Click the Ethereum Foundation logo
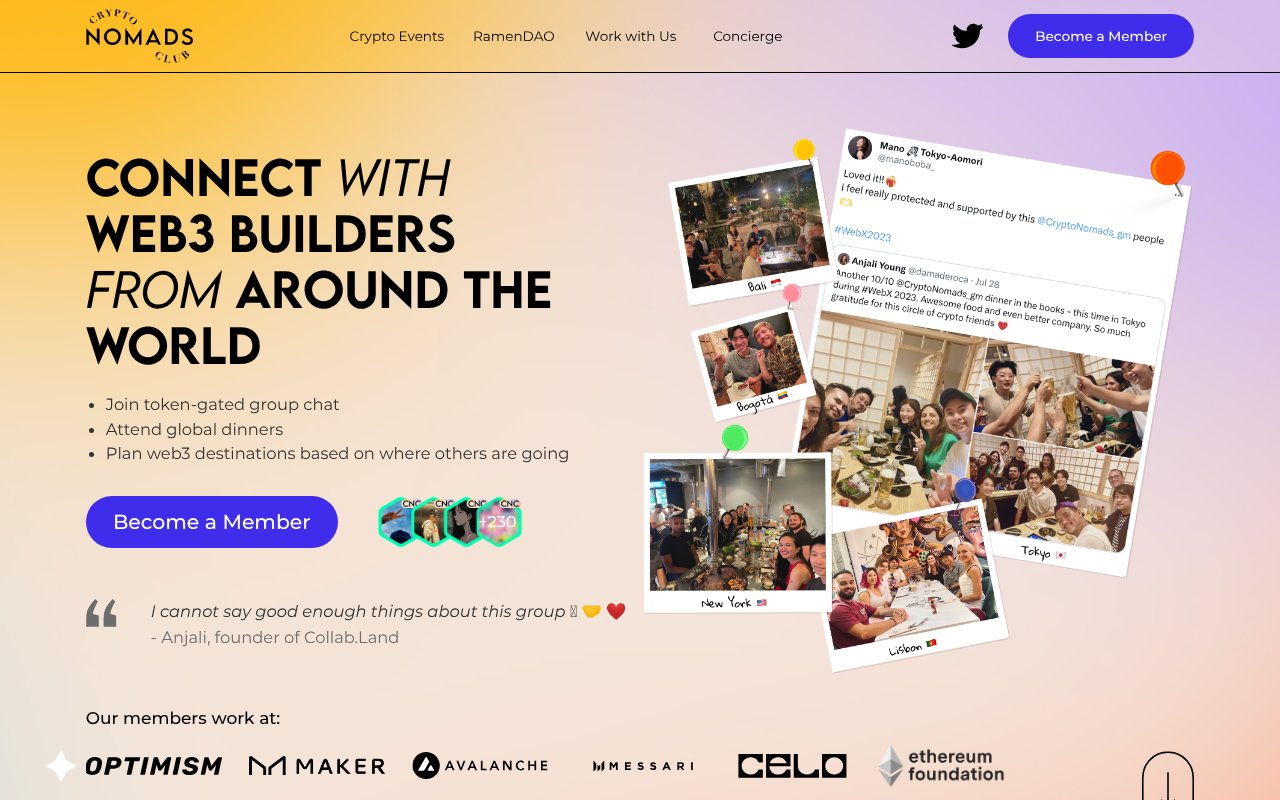The width and height of the screenshot is (1280, 800). (941, 766)
